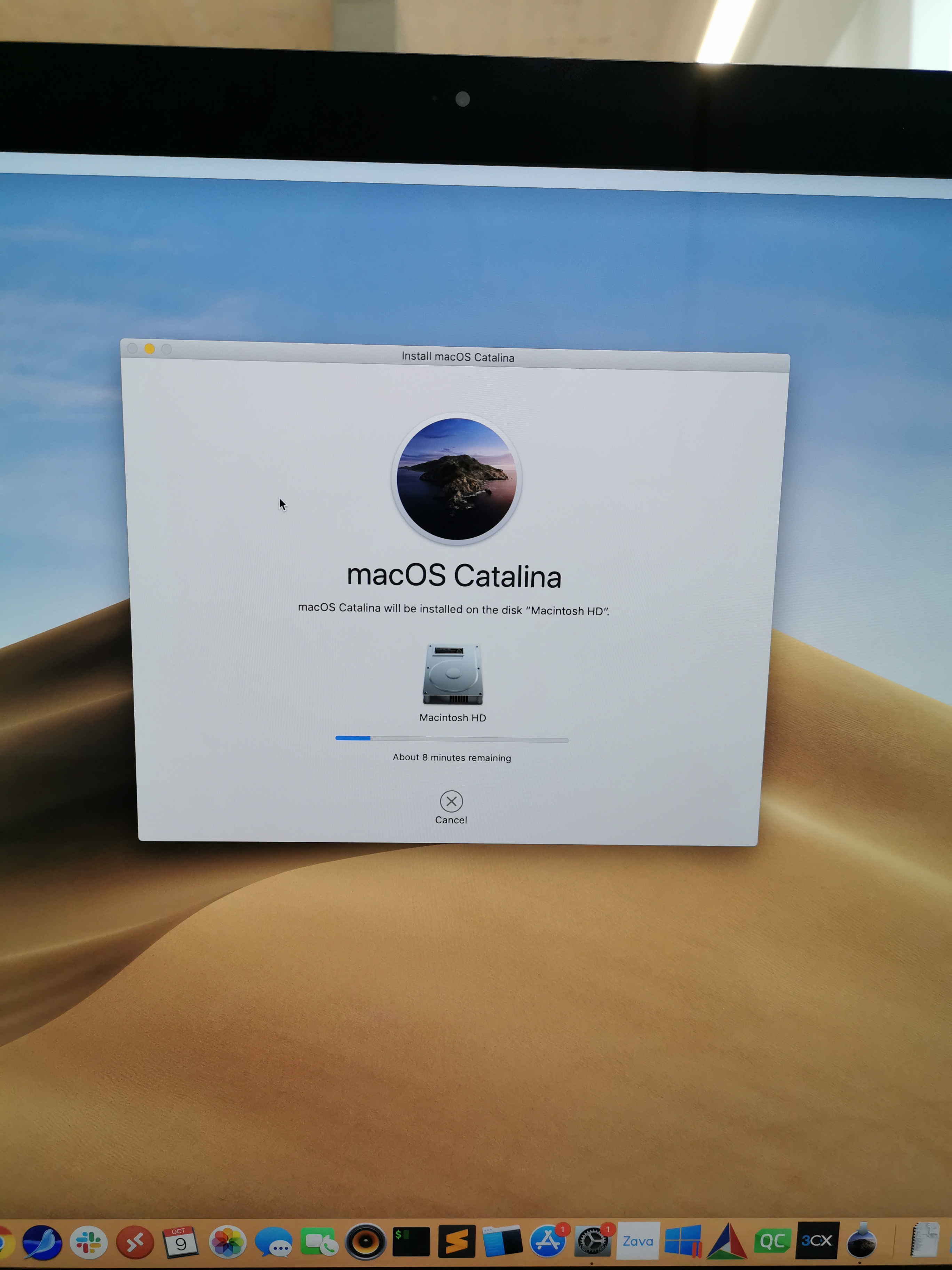Launch Photos from the Dock
952x1270 pixels.
pyautogui.click(x=227, y=1242)
